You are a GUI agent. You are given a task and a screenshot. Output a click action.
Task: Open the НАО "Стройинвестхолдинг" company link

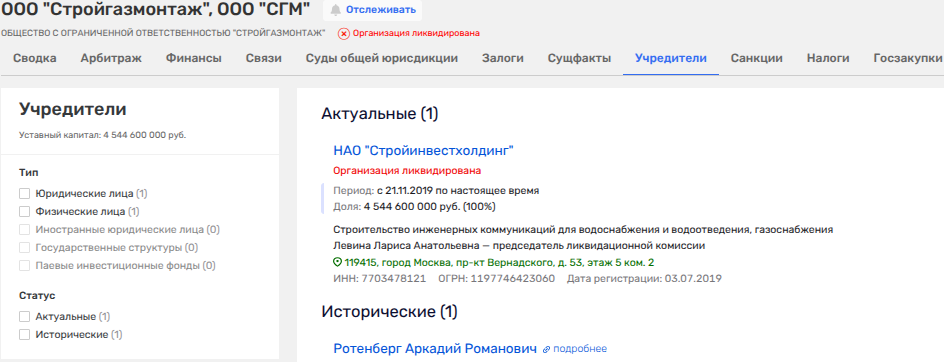(x=423, y=151)
